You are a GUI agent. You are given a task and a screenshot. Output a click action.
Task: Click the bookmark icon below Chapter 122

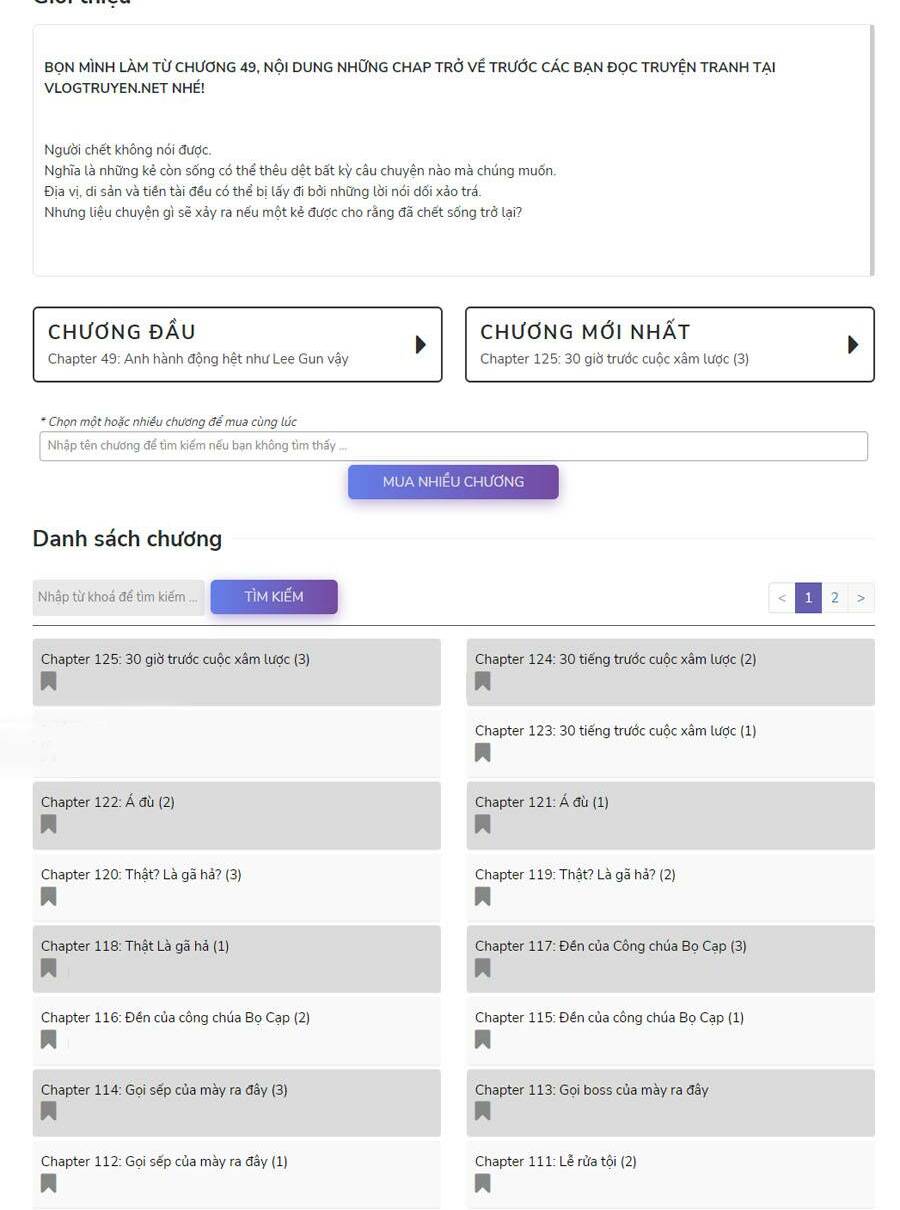[48, 825]
